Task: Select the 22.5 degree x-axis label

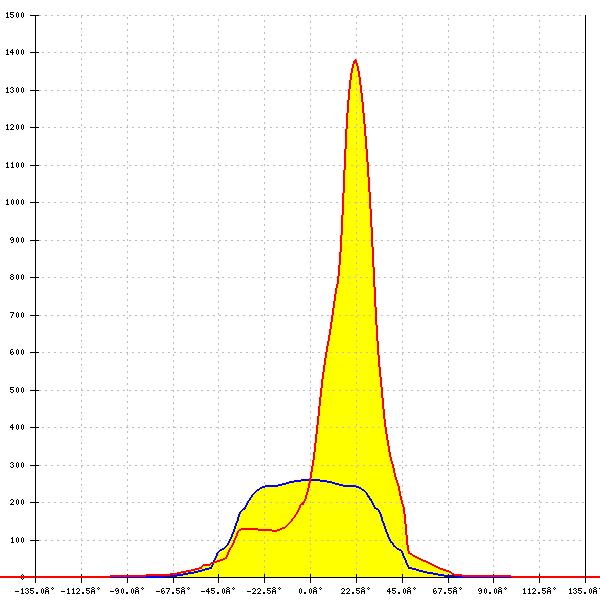Action: pos(356,591)
